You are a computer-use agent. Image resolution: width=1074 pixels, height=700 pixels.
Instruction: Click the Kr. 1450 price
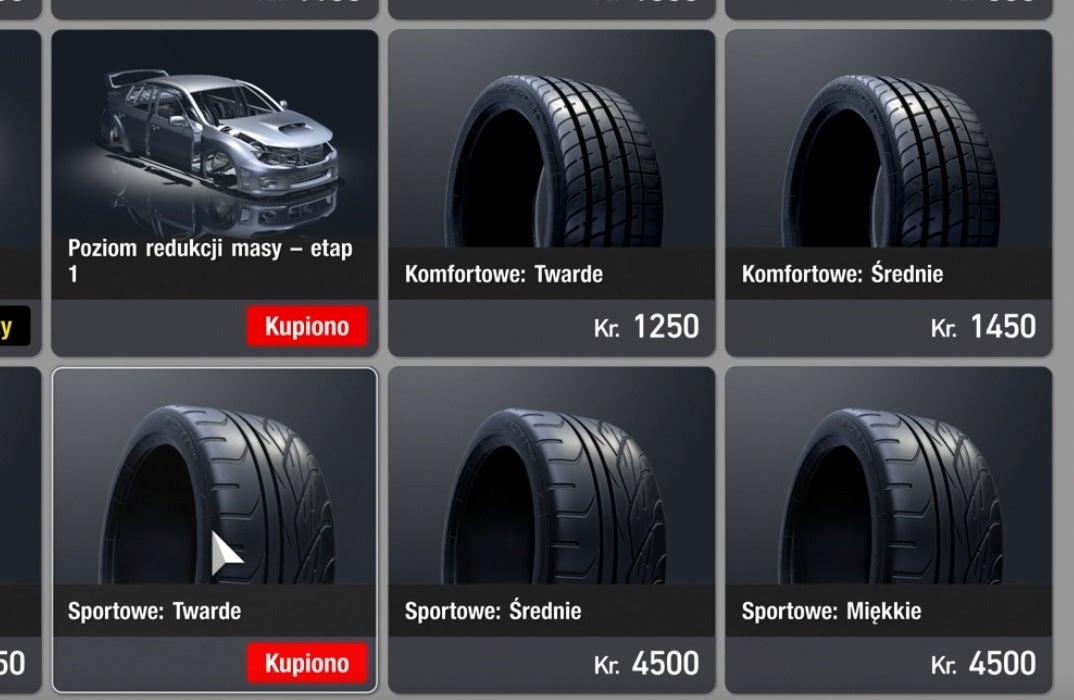coord(983,327)
